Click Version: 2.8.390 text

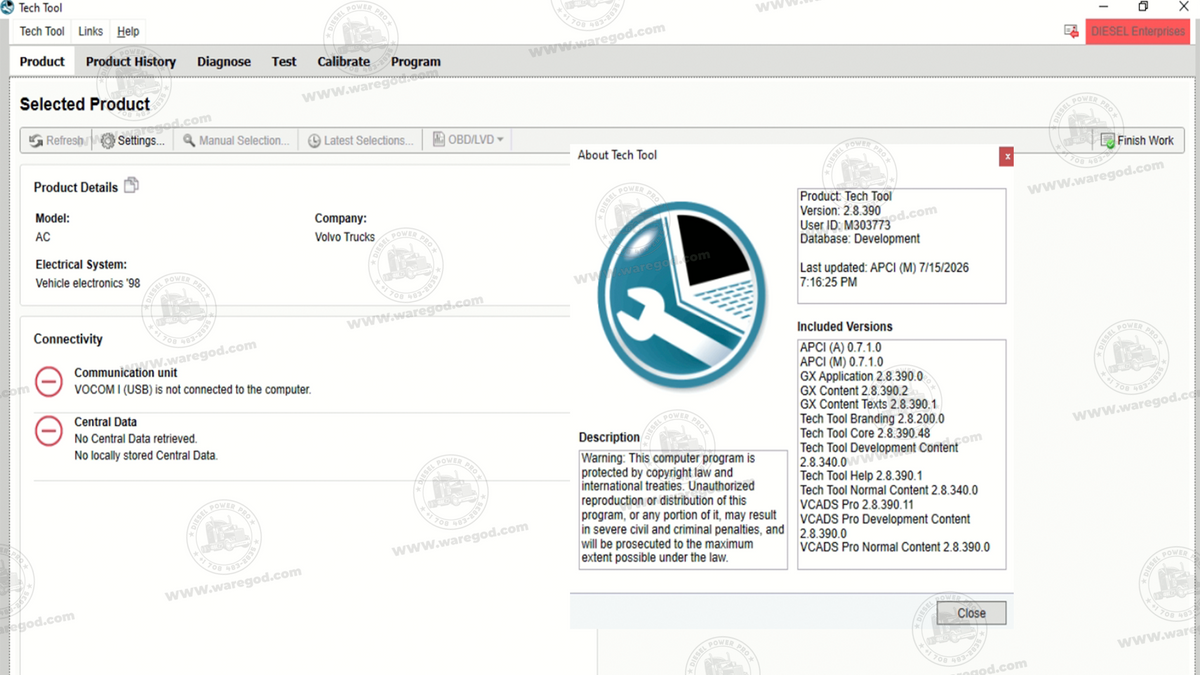coord(840,211)
